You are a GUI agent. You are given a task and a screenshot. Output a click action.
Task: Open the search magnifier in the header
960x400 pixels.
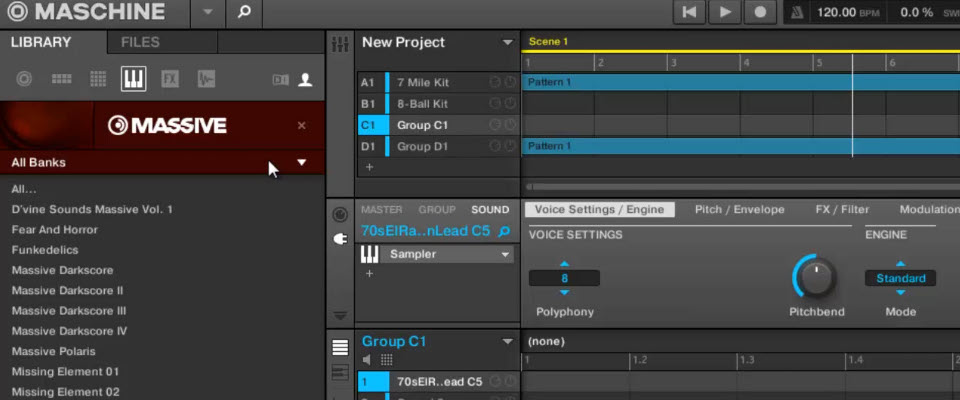pyautogui.click(x=244, y=12)
